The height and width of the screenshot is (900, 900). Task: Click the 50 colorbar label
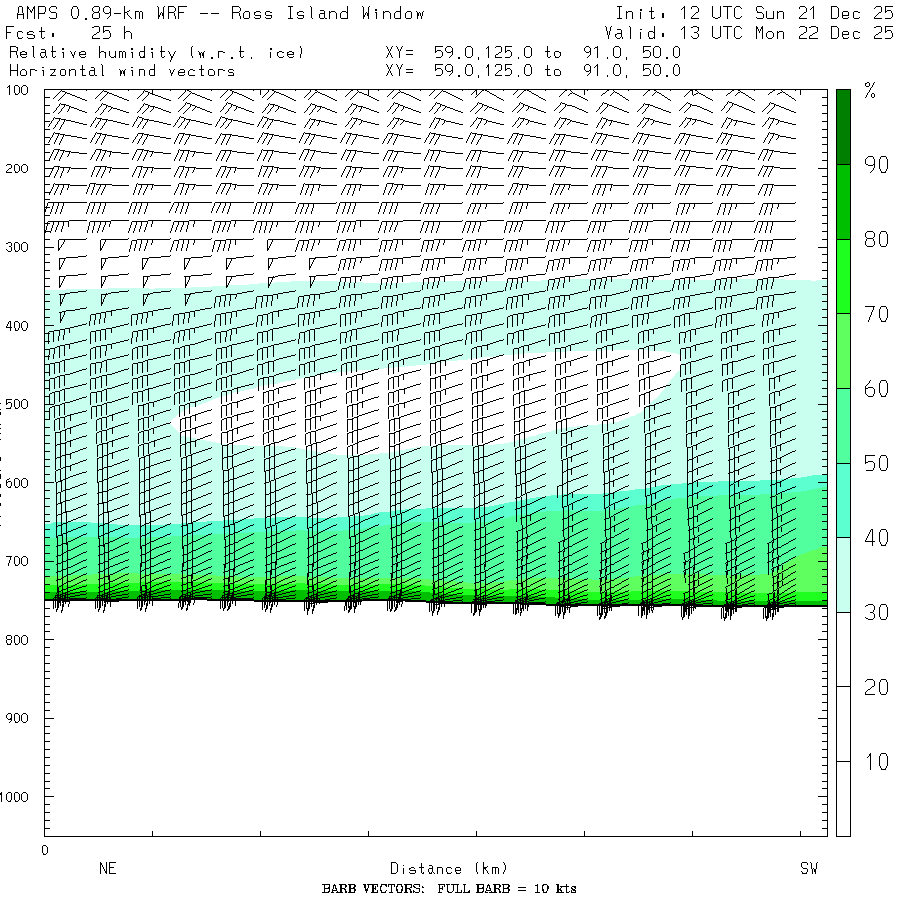876,464
